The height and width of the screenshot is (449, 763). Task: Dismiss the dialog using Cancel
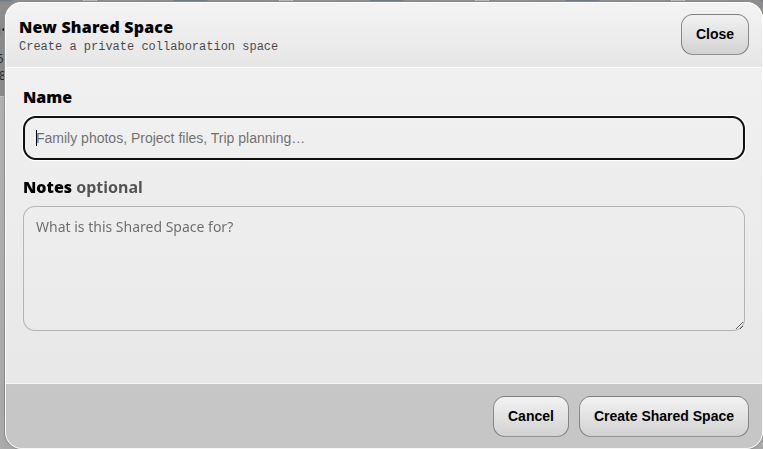[530, 416]
